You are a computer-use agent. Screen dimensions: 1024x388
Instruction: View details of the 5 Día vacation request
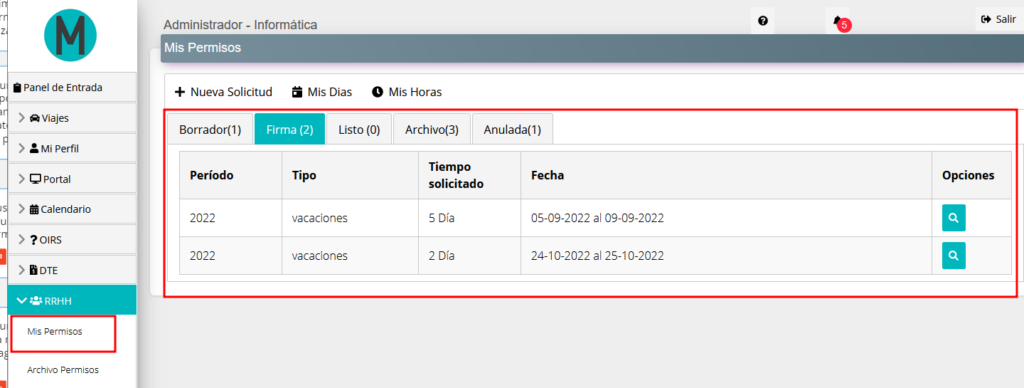click(x=953, y=218)
